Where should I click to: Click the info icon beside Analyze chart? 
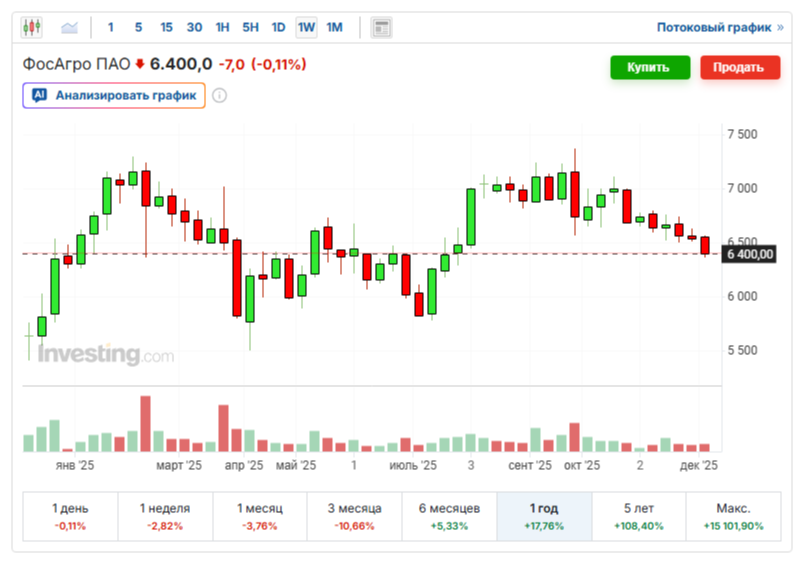point(219,96)
